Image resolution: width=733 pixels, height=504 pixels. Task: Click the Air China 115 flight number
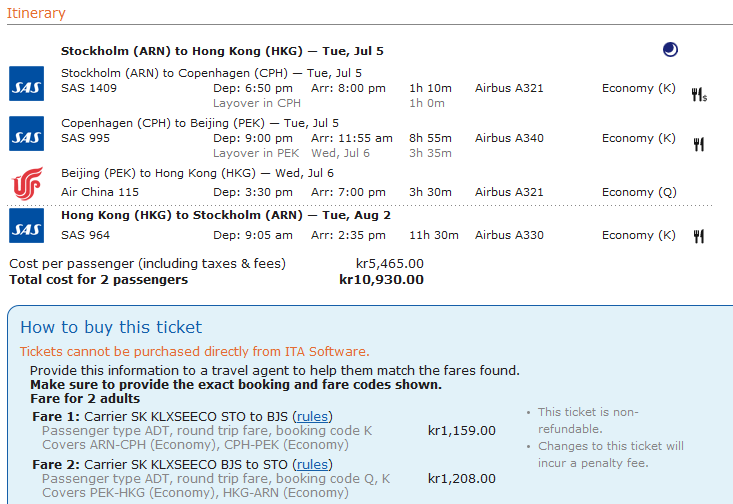[100, 192]
